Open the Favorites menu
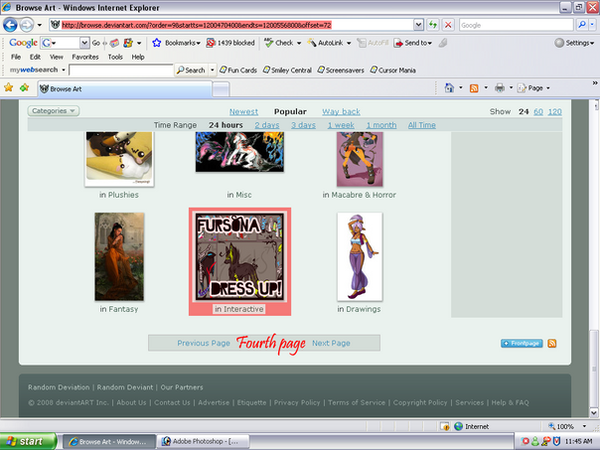600x450 pixels. pyautogui.click(x=85, y=57)
